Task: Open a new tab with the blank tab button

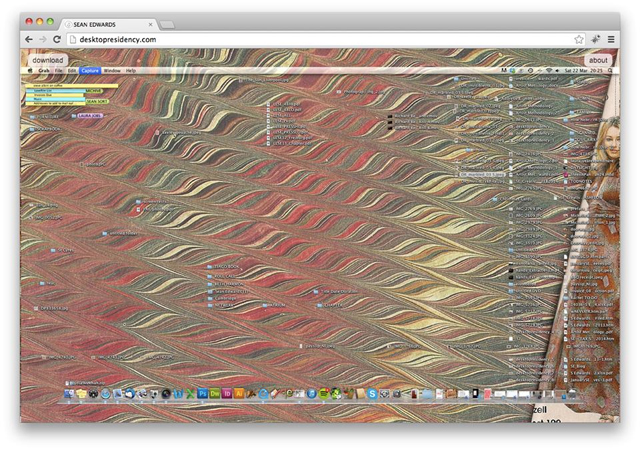Action: point(166,22)
